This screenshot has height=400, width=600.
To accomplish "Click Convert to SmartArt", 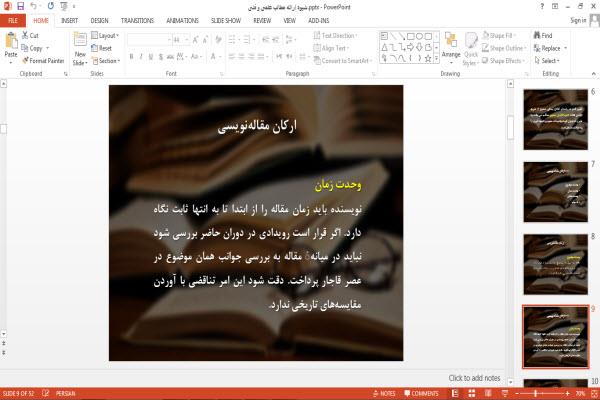I will tap(342, 60).
